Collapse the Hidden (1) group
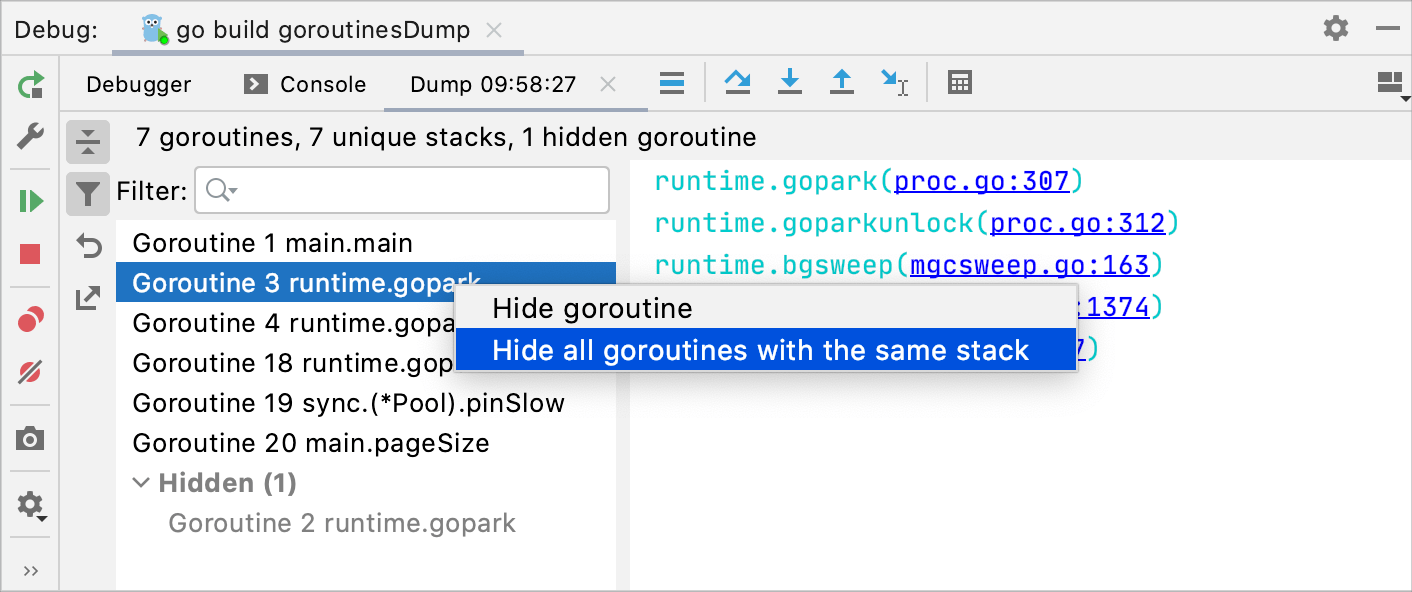The height and width of the screenshot is (592, 1412). tap(141, 482)
